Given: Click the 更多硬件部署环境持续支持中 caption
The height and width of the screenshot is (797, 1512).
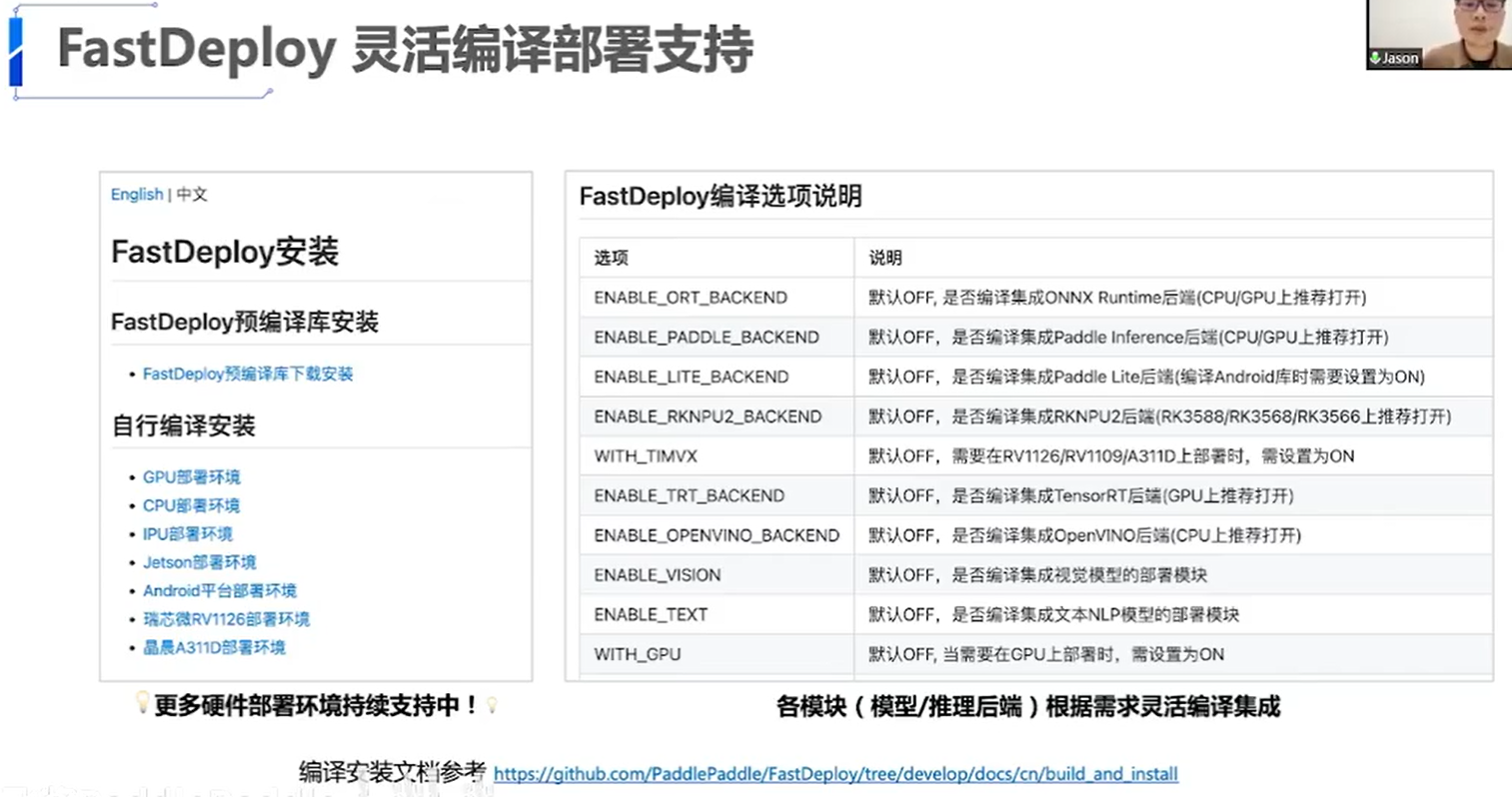Looking at the screenshot, I should (x=316, y=705).
